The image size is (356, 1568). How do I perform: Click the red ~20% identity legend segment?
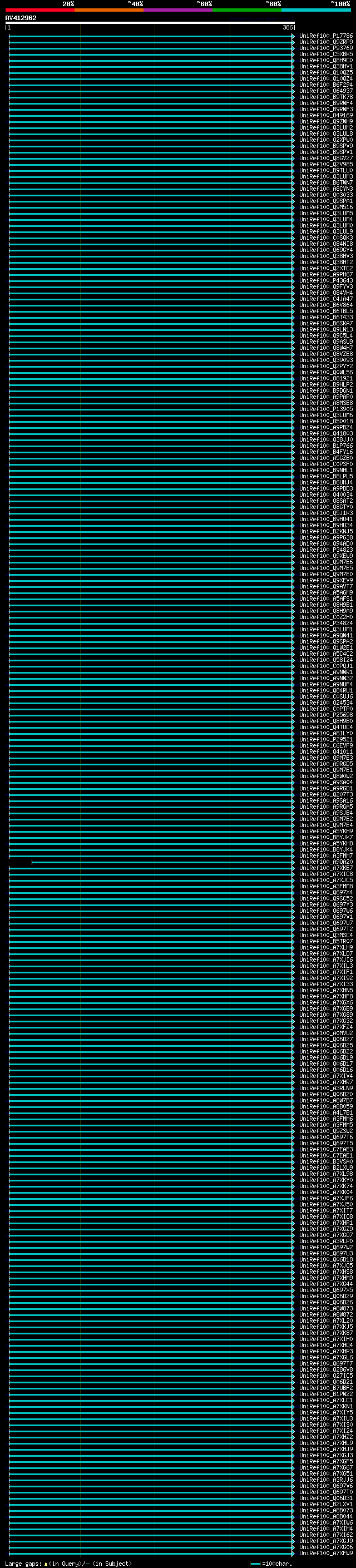[x=39, y=10]
